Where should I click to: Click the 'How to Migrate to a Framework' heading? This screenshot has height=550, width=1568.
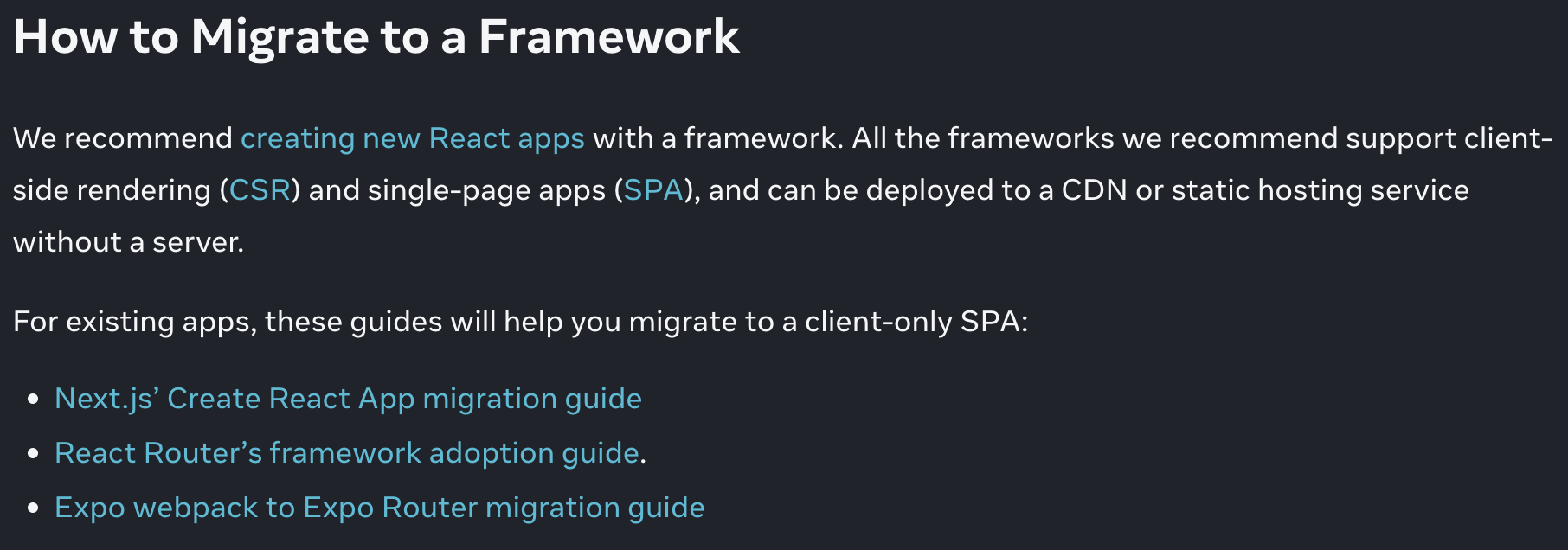[376, 37]
